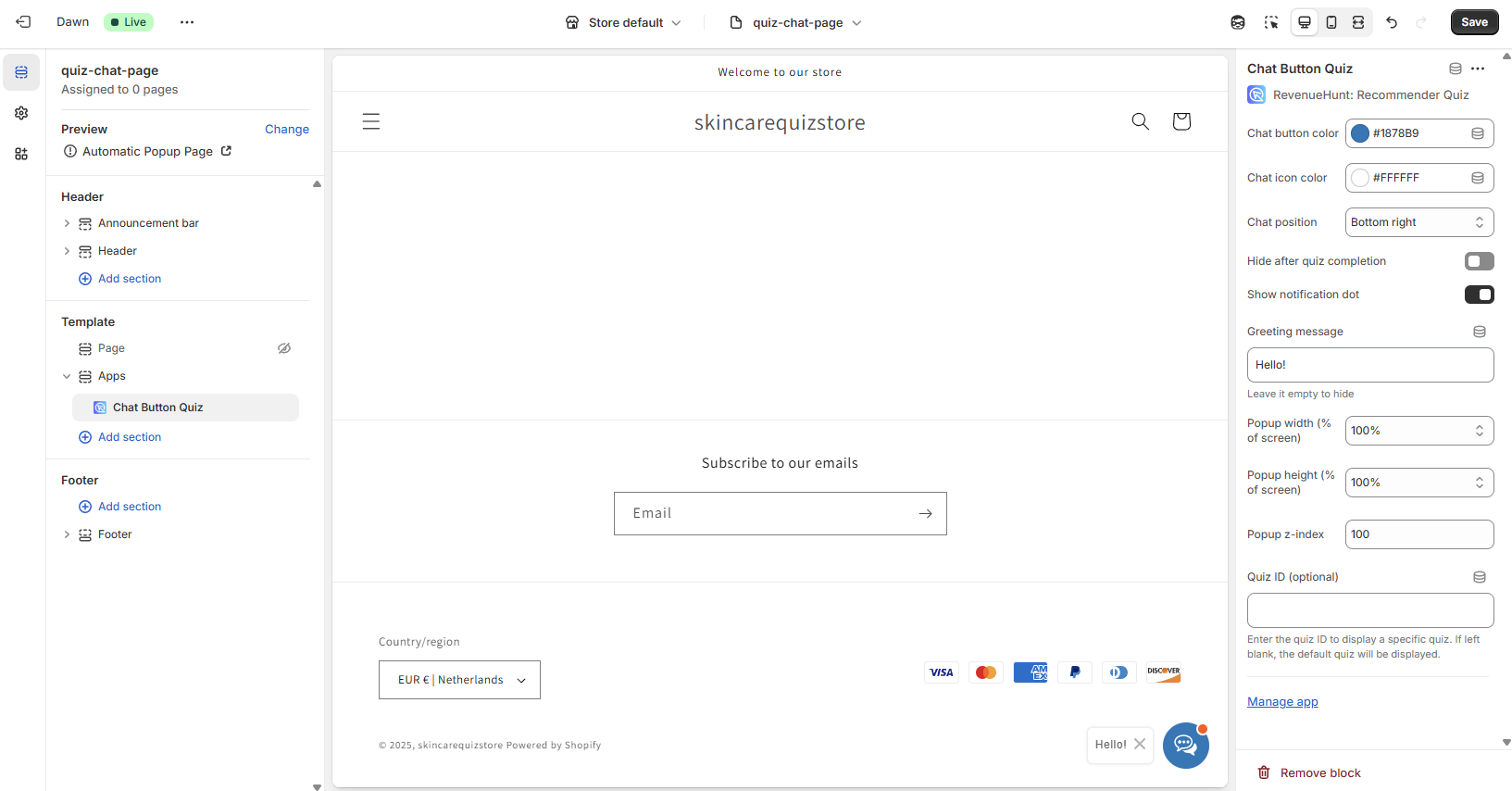Toggle visibility of the Page section
This screenshot has height=791, width=1512.
tap(284, 348)
